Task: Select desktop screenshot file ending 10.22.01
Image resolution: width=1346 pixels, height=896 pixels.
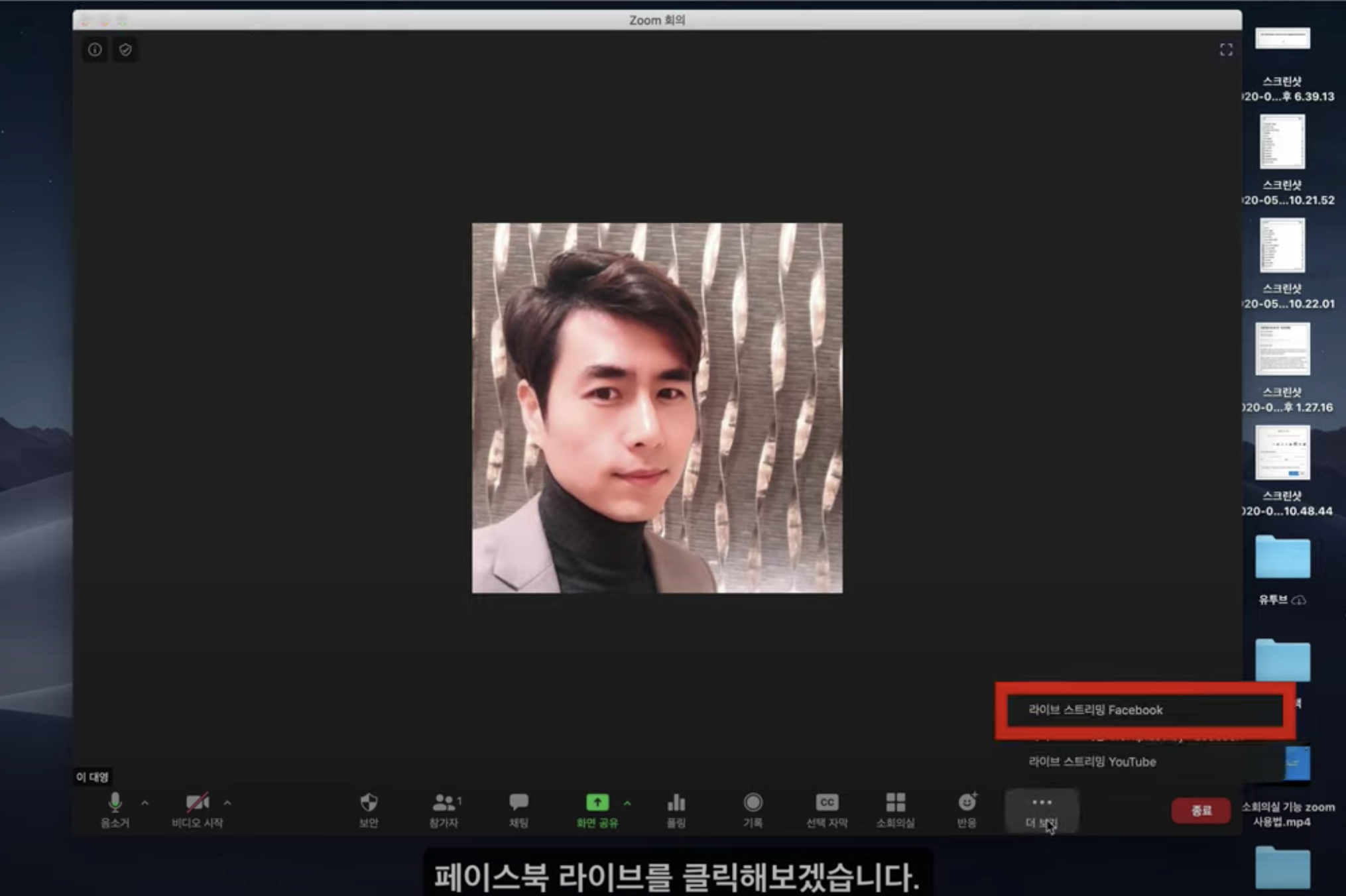Action: click(x=1282, y=264)
